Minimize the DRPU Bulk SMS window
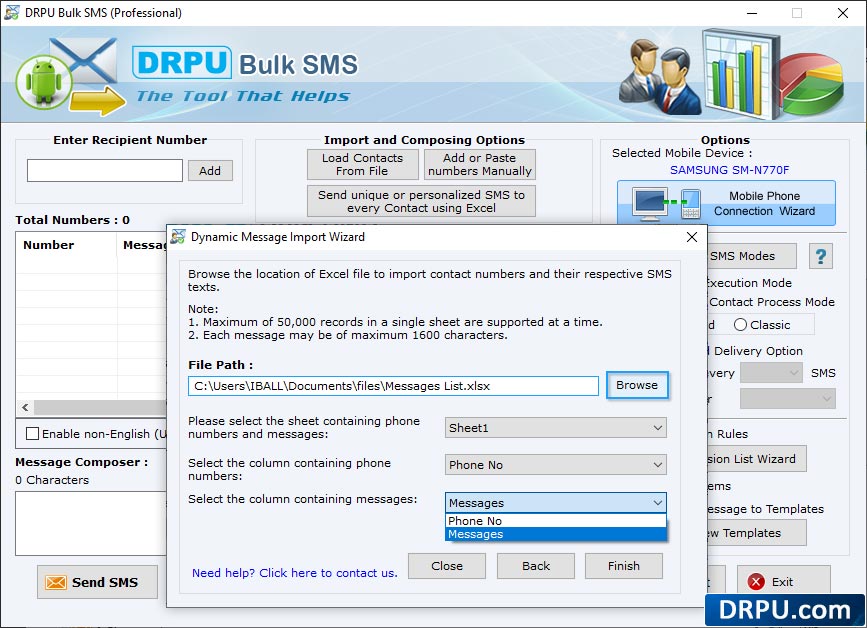The image size is (867, 628). (x=752, y=13)
